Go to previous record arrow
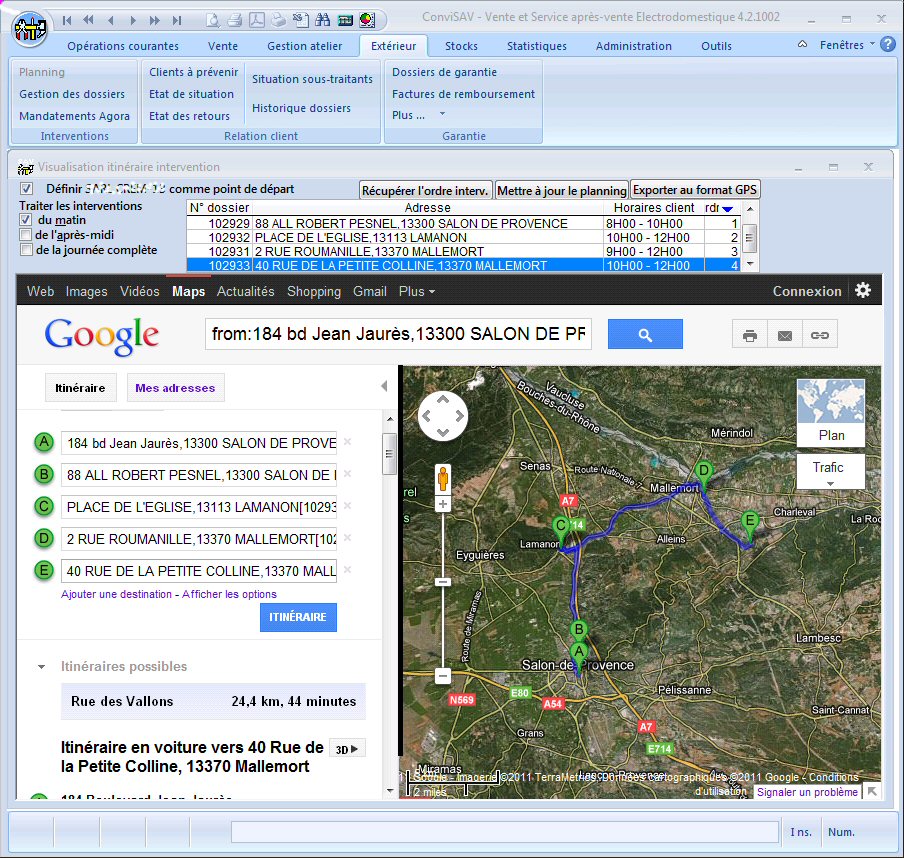904x858 pixels. click(x=111, y=20)
